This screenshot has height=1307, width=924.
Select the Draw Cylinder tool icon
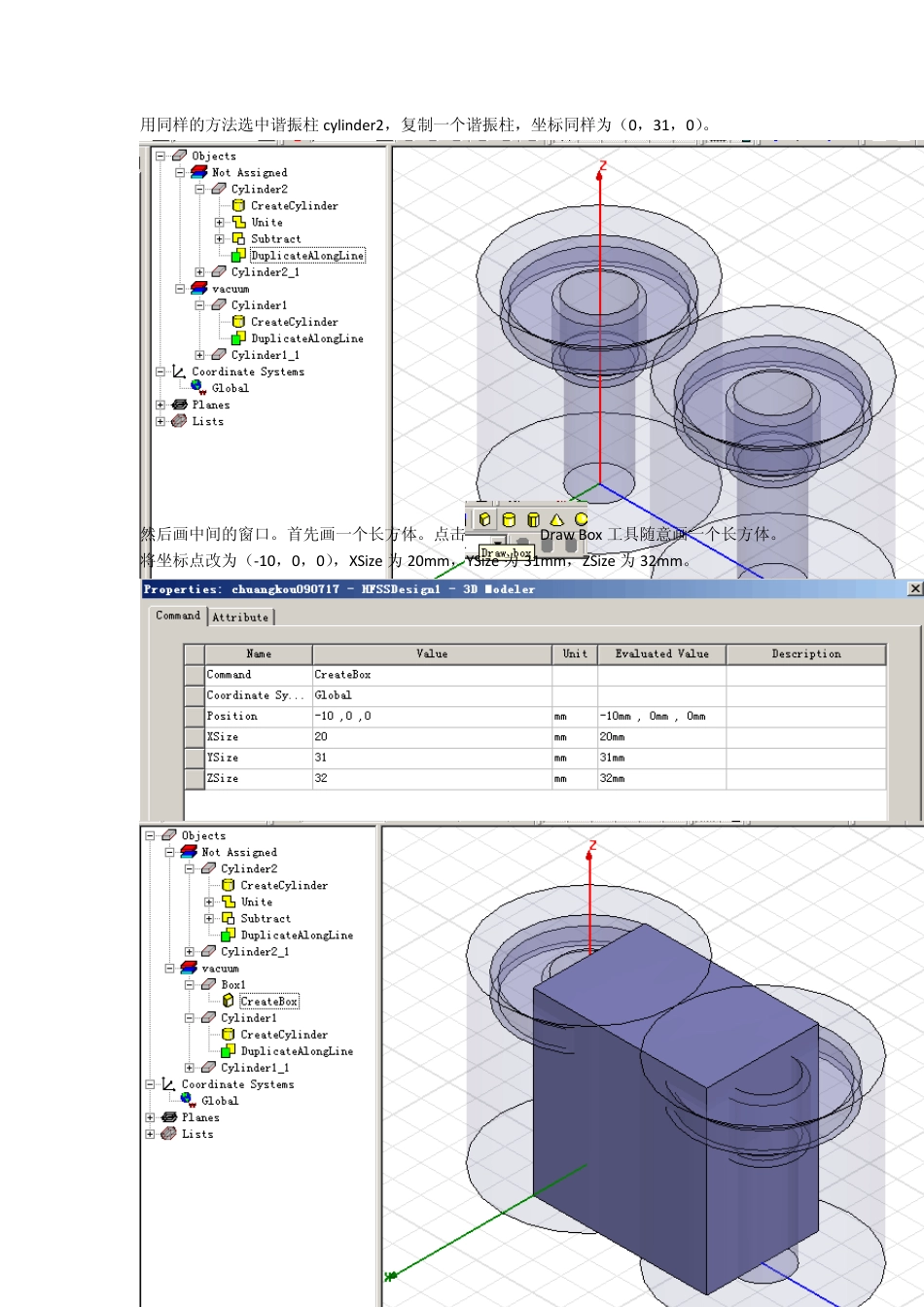509,519
